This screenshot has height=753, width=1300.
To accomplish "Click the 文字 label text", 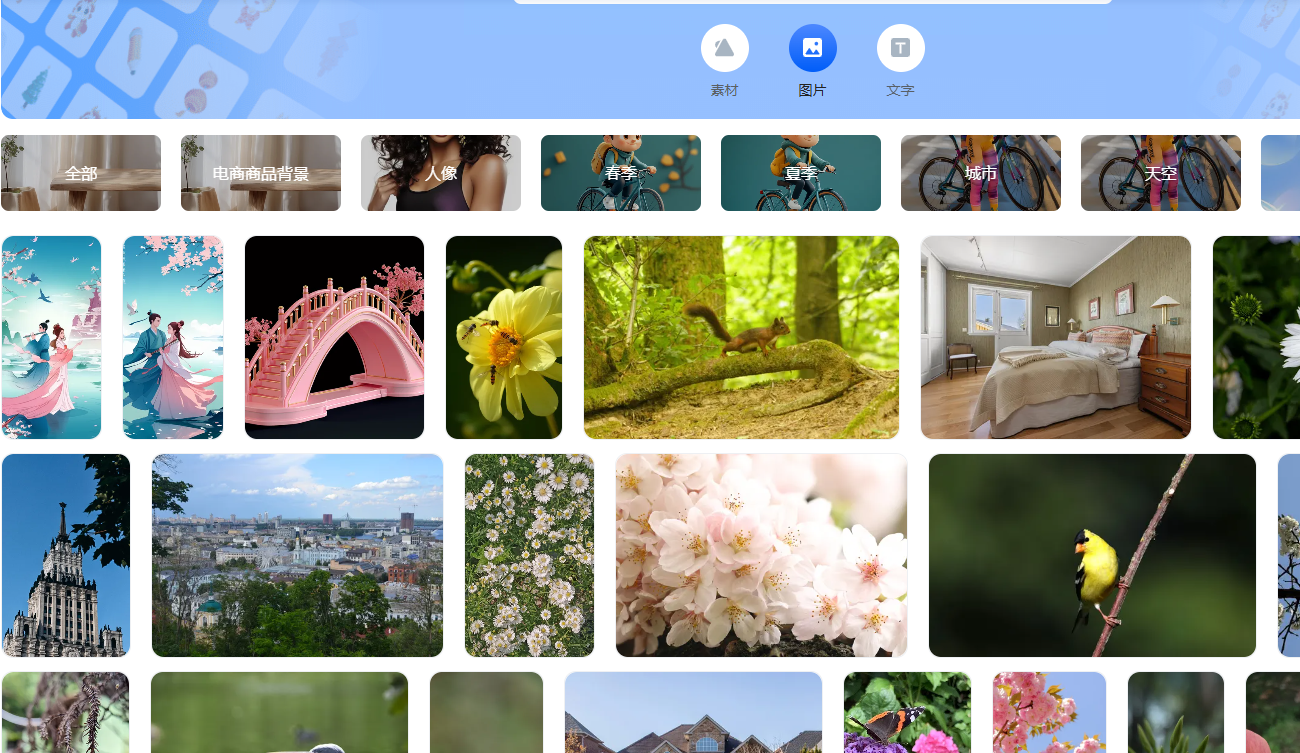I will pyautogui.click(x=901, y=90).
